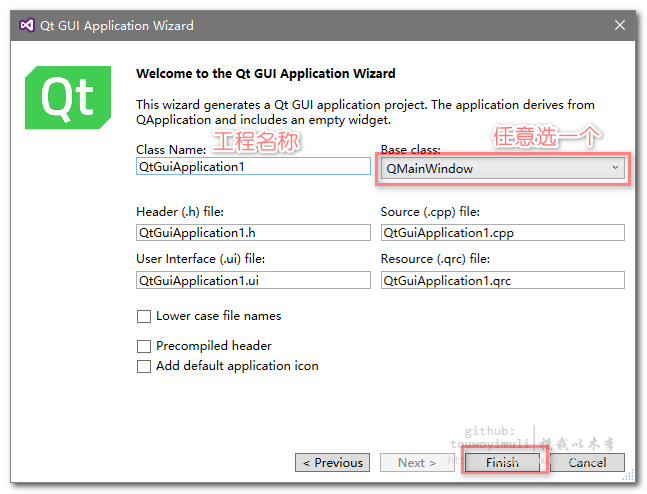Click the Class Name input field
The width and height of the screenshot is (647, 494).
click(253, 166)
